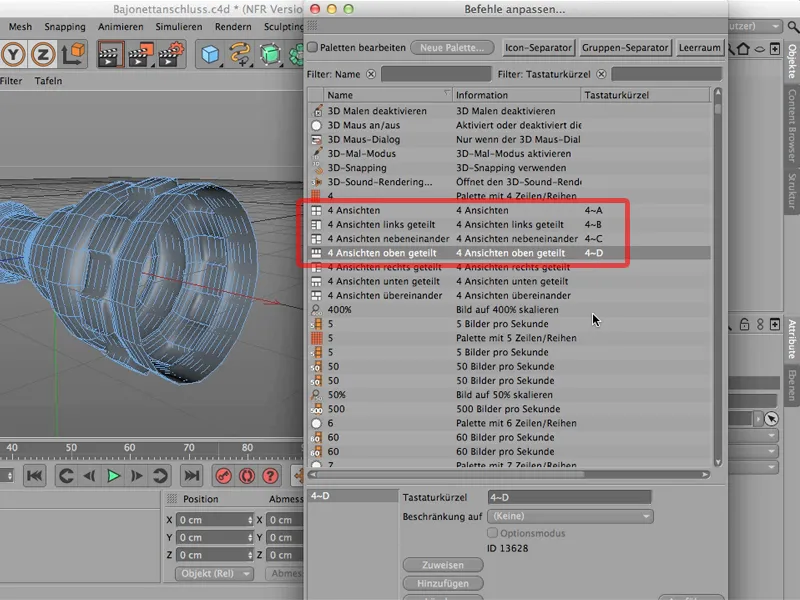Toggle the Z axis lock icon
The height and width of the screenshot is (600, 800).
(43, 54)
